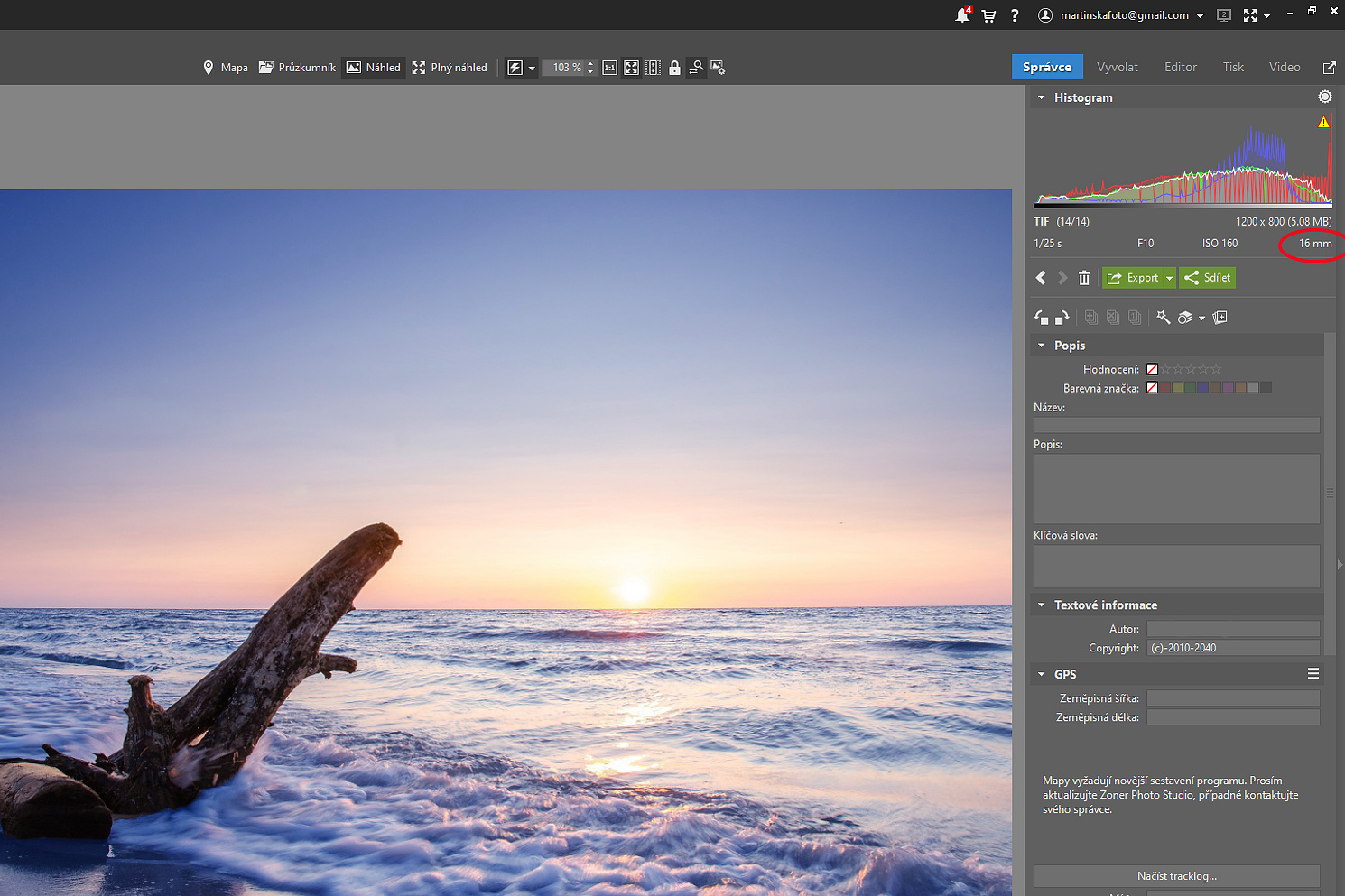Open preview settings image-gear icon
1345x896 pixels.
tap(718, 68)
